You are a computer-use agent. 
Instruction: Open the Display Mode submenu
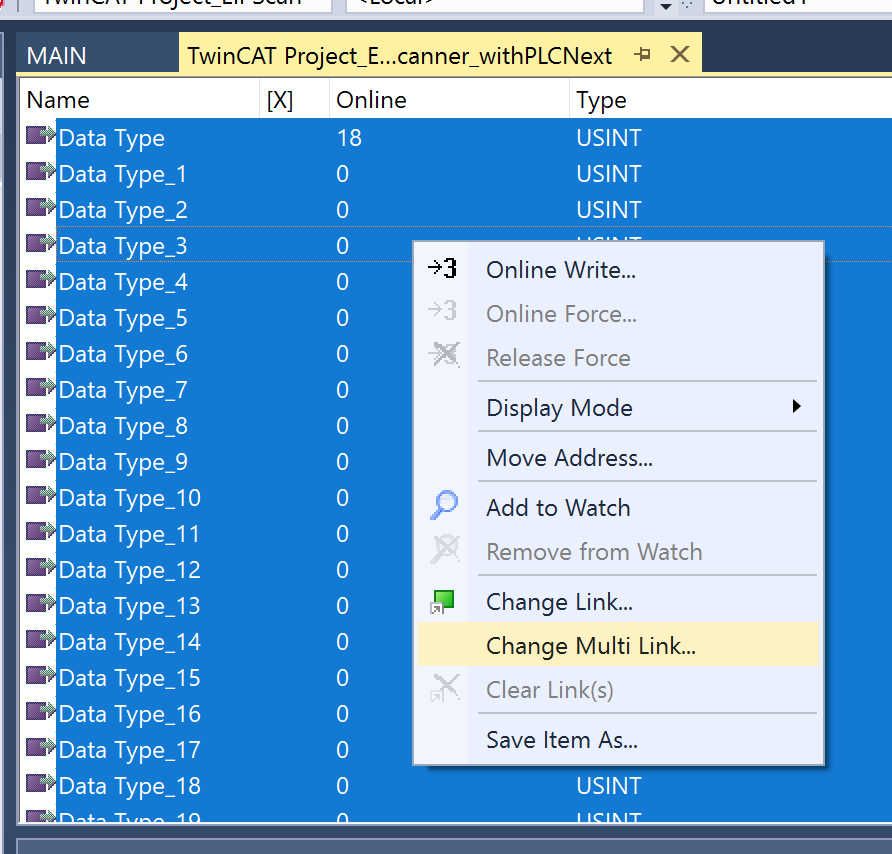618,407
